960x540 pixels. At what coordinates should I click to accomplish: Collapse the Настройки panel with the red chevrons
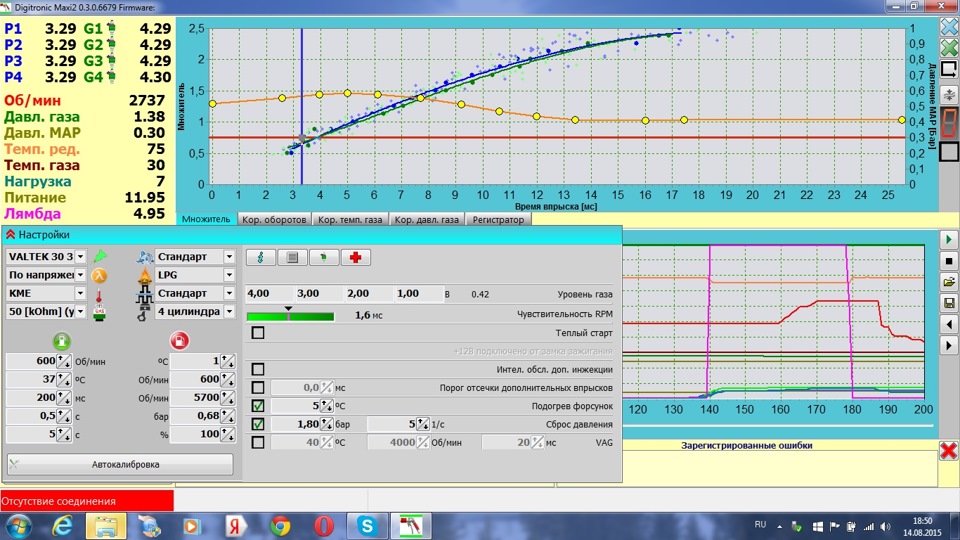(10, 234)
